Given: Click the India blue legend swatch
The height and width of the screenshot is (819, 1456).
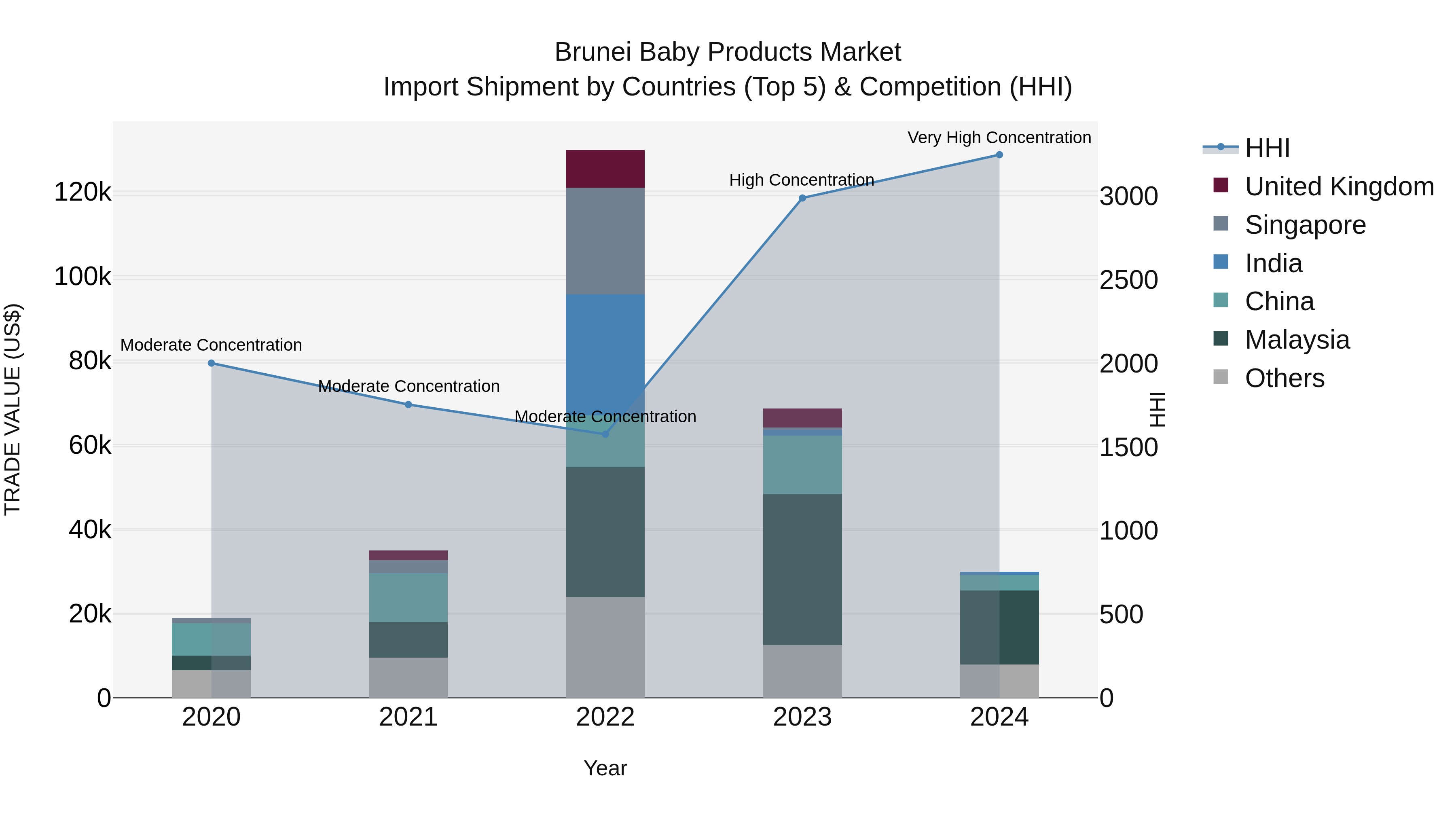Looking at the screenshot, I should (1221, 262).
